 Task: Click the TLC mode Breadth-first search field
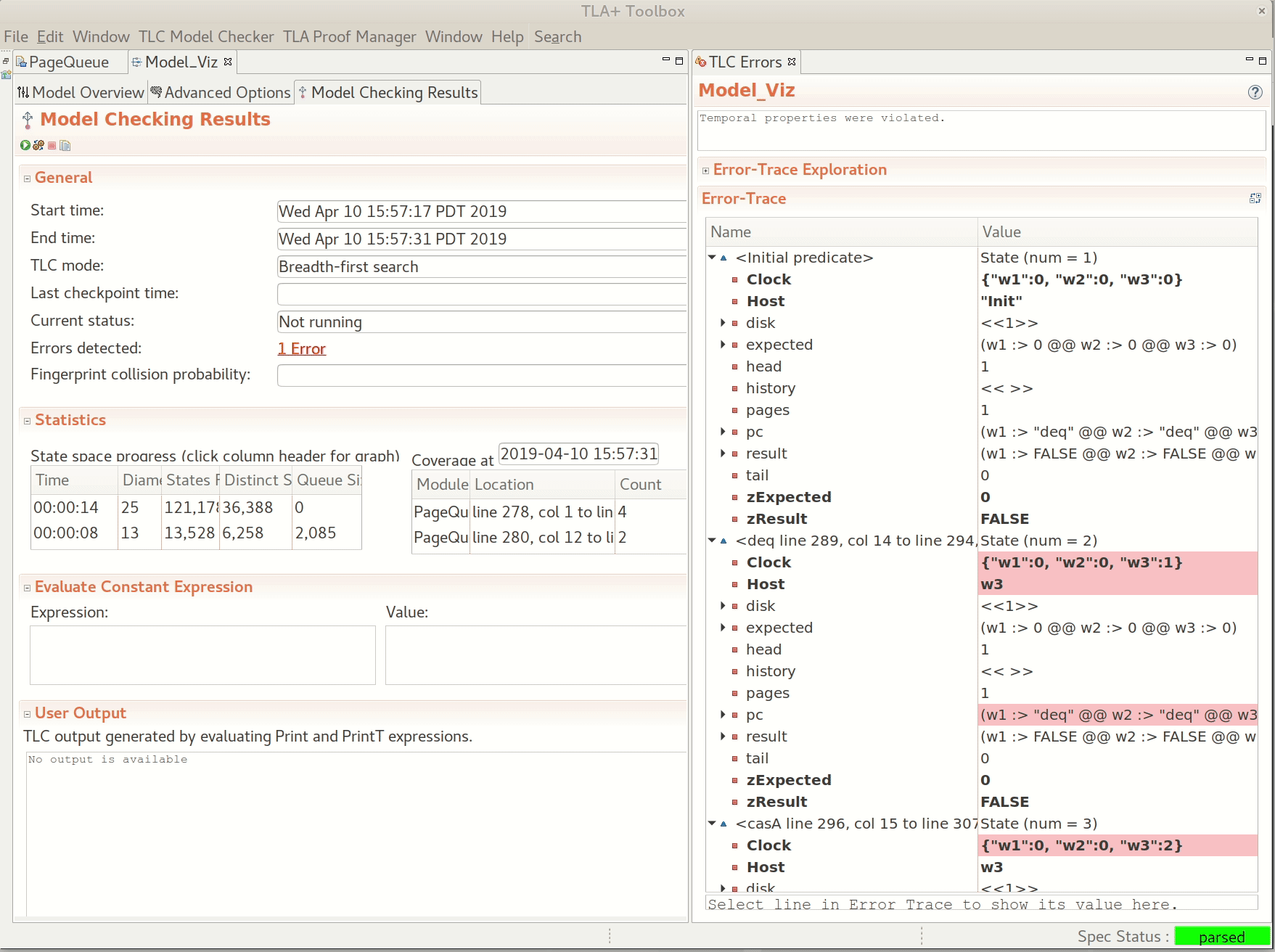(x=482, y=267)
